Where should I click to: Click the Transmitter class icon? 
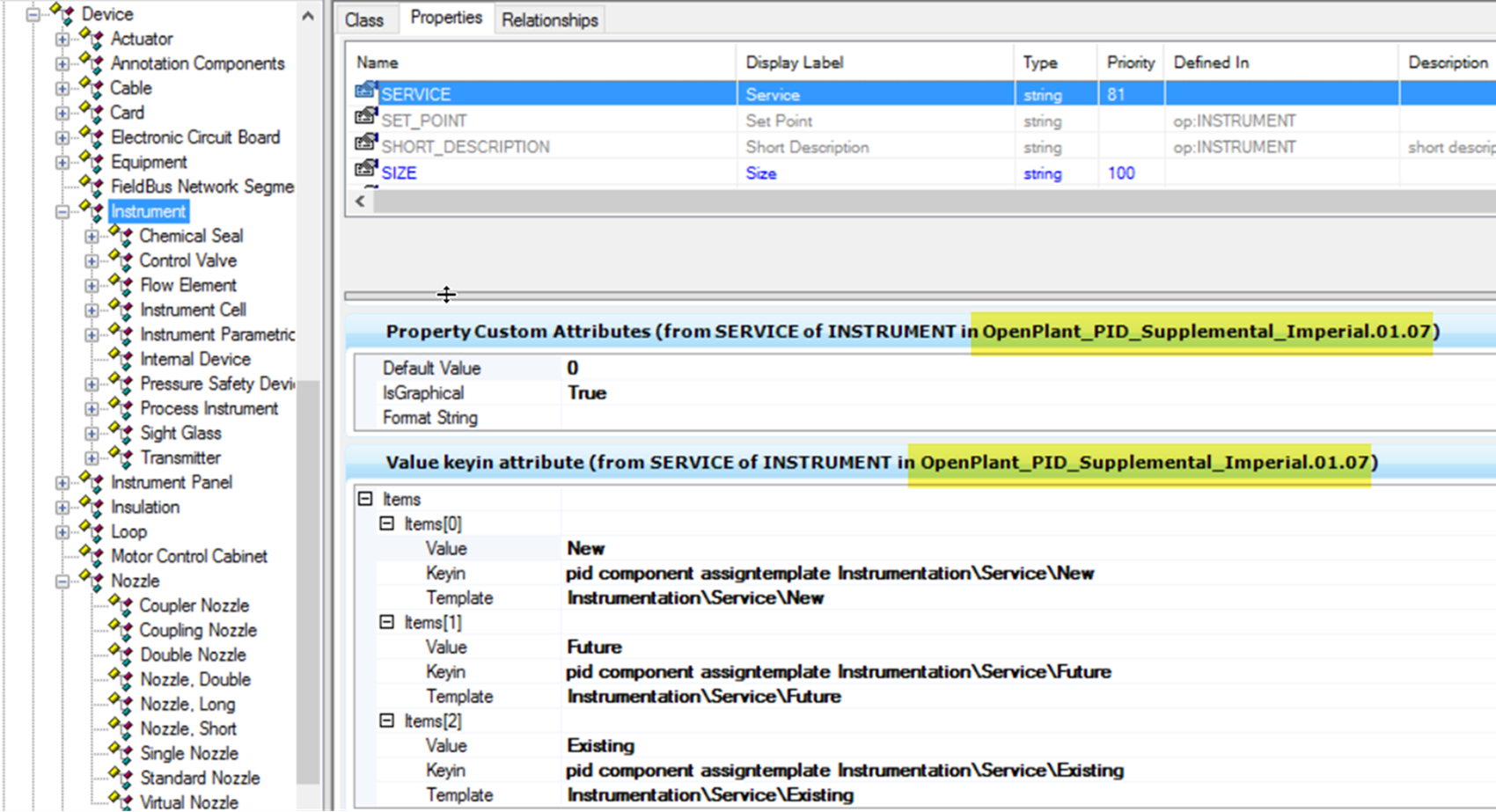(121, 457)
